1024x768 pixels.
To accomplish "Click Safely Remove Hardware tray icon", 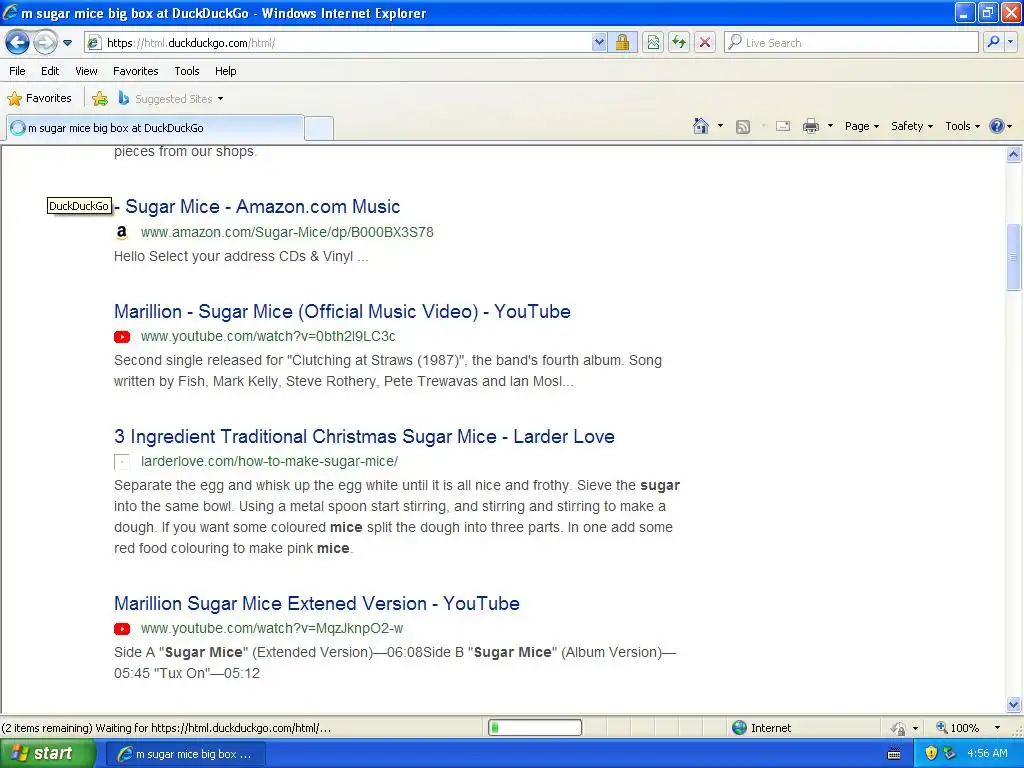I will (x=950, y=754).
